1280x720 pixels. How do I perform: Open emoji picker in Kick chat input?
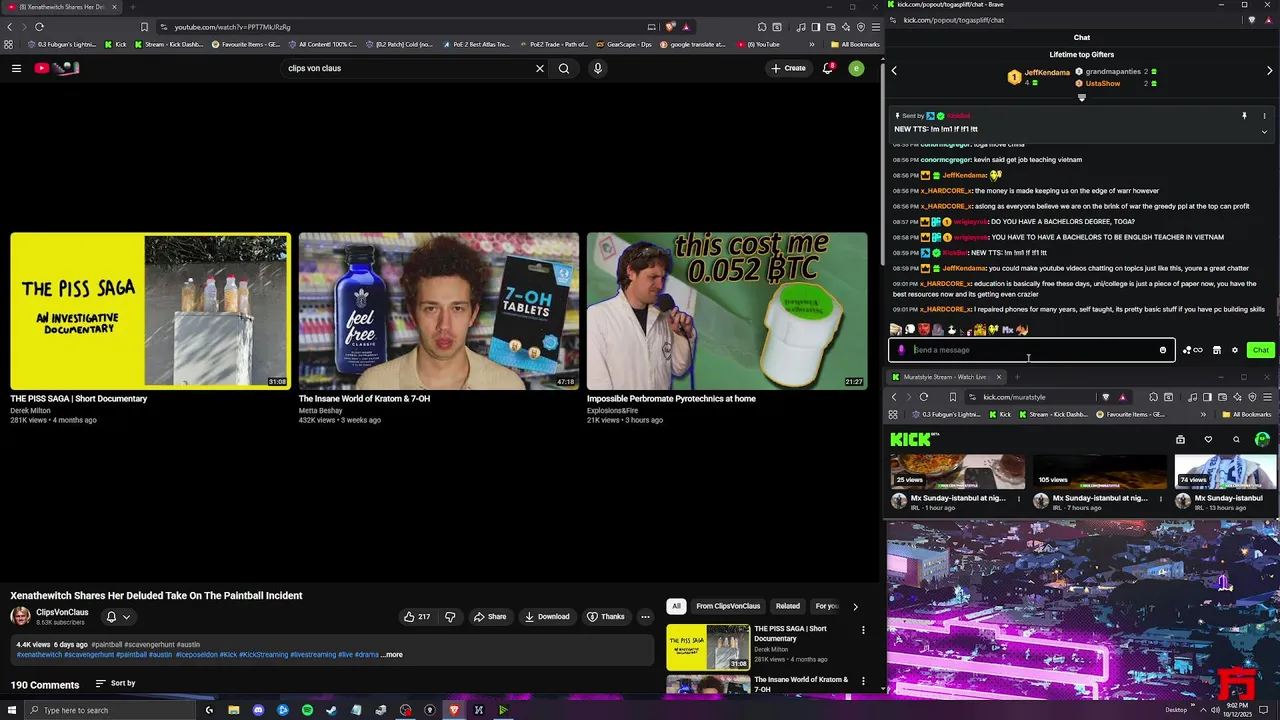coord(1163,350)
